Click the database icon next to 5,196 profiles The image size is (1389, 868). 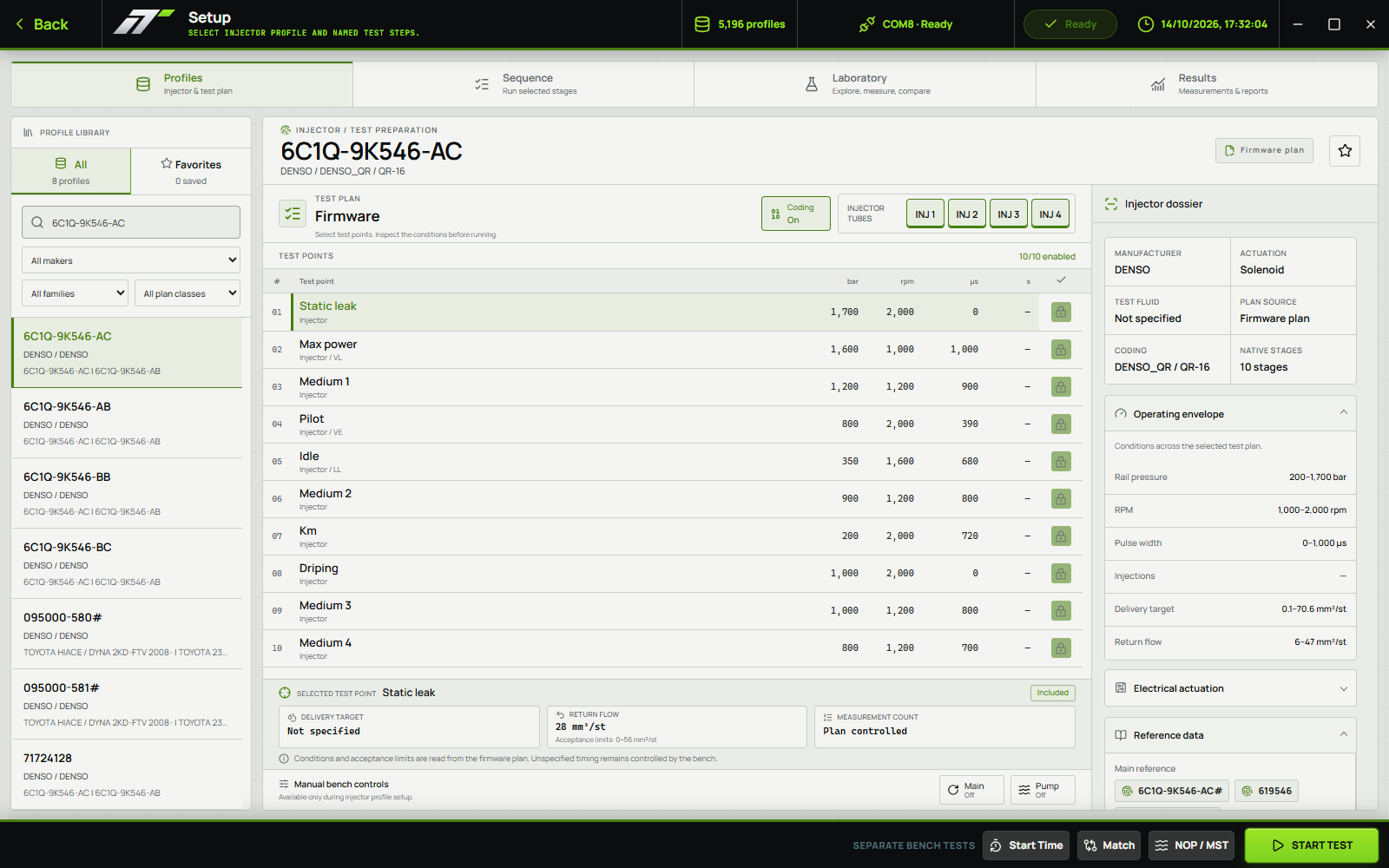point(702,24)
